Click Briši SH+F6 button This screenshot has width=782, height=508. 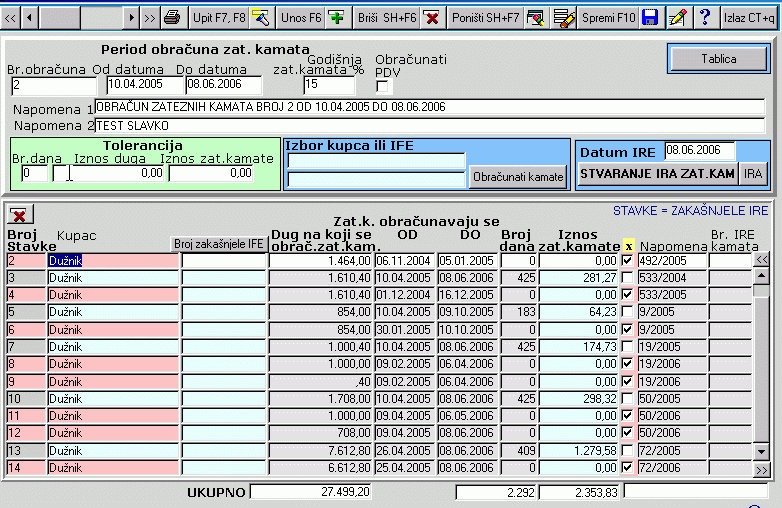[x=387, y=18]
